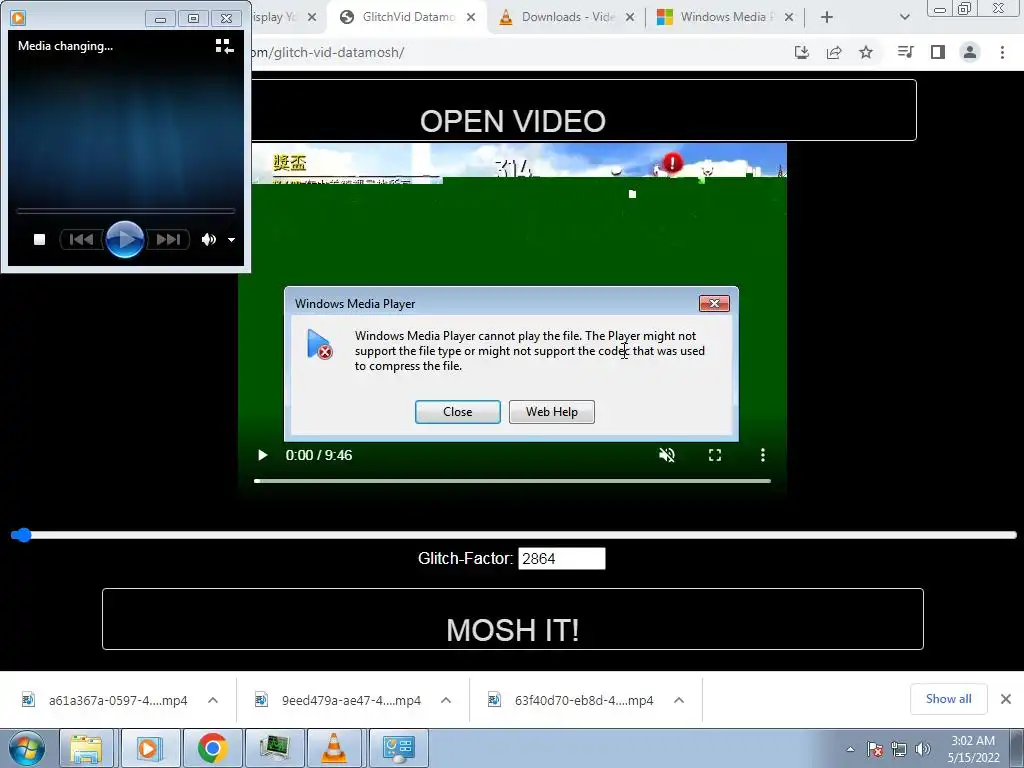The height and width of the screenshot is (768, 1024).
Task: Open the web video more options menu
Action: [x=763, y=455]
